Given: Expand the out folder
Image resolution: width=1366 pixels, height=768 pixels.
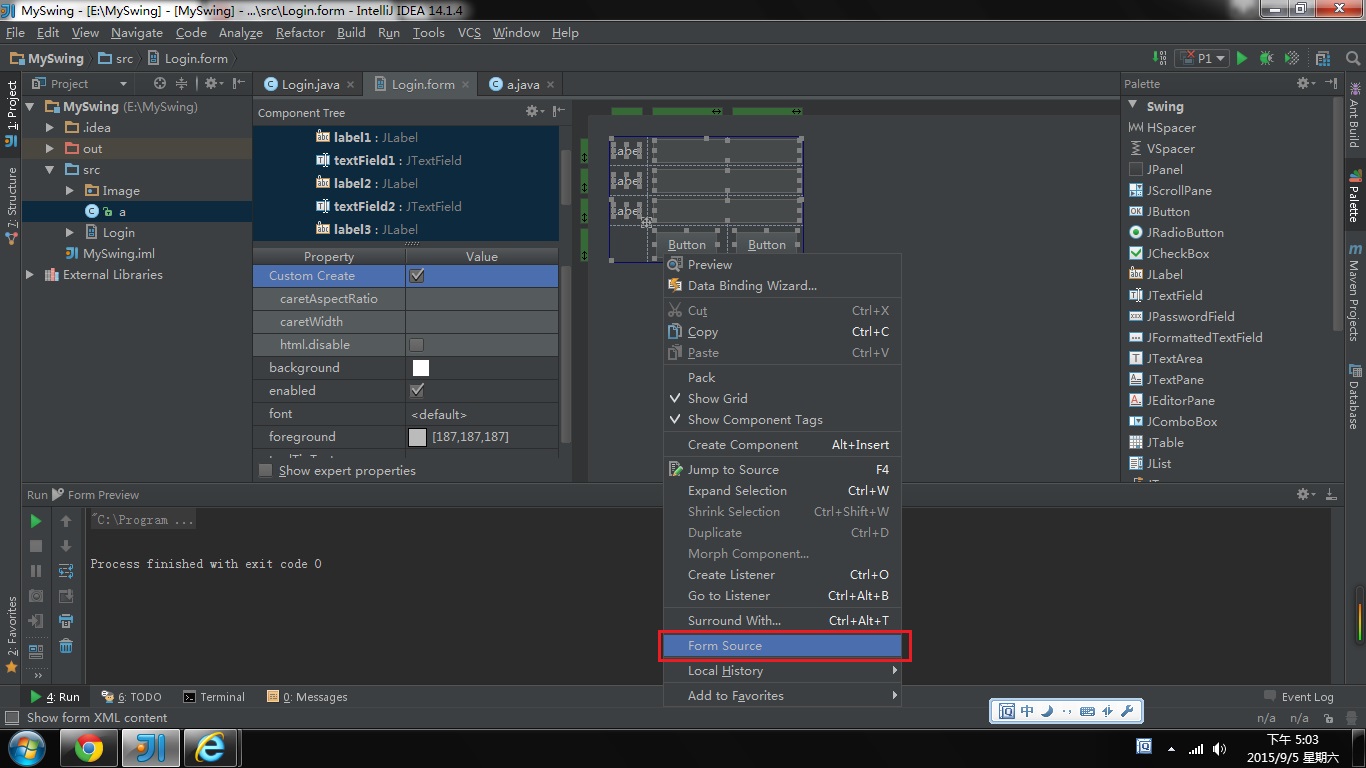Looking at the screenshot, I should 50,149.
